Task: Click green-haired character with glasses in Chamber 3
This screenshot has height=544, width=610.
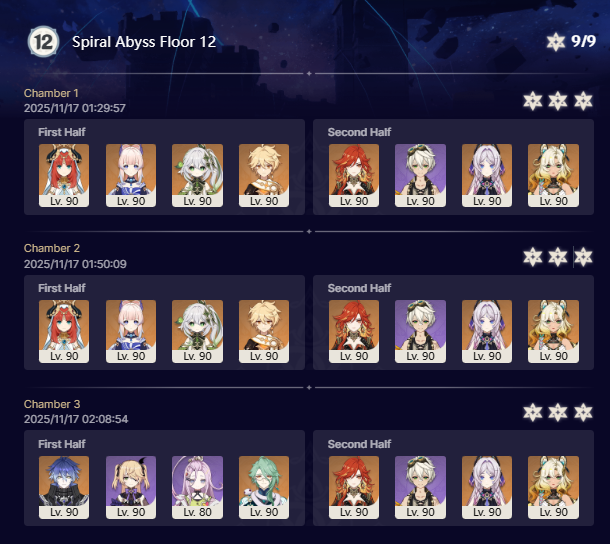Action: (x=264, y=487)
